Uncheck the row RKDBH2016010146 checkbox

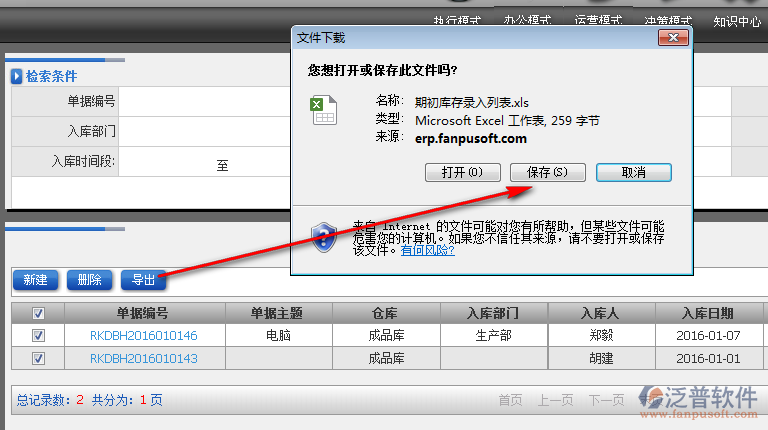38,335
